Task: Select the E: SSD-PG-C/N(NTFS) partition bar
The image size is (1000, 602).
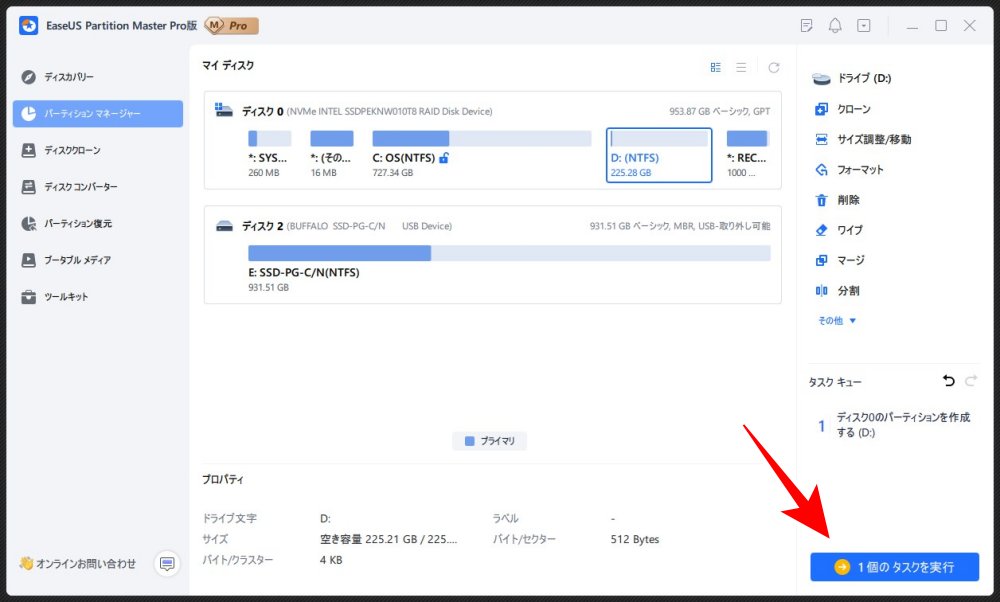Action: 509,253
